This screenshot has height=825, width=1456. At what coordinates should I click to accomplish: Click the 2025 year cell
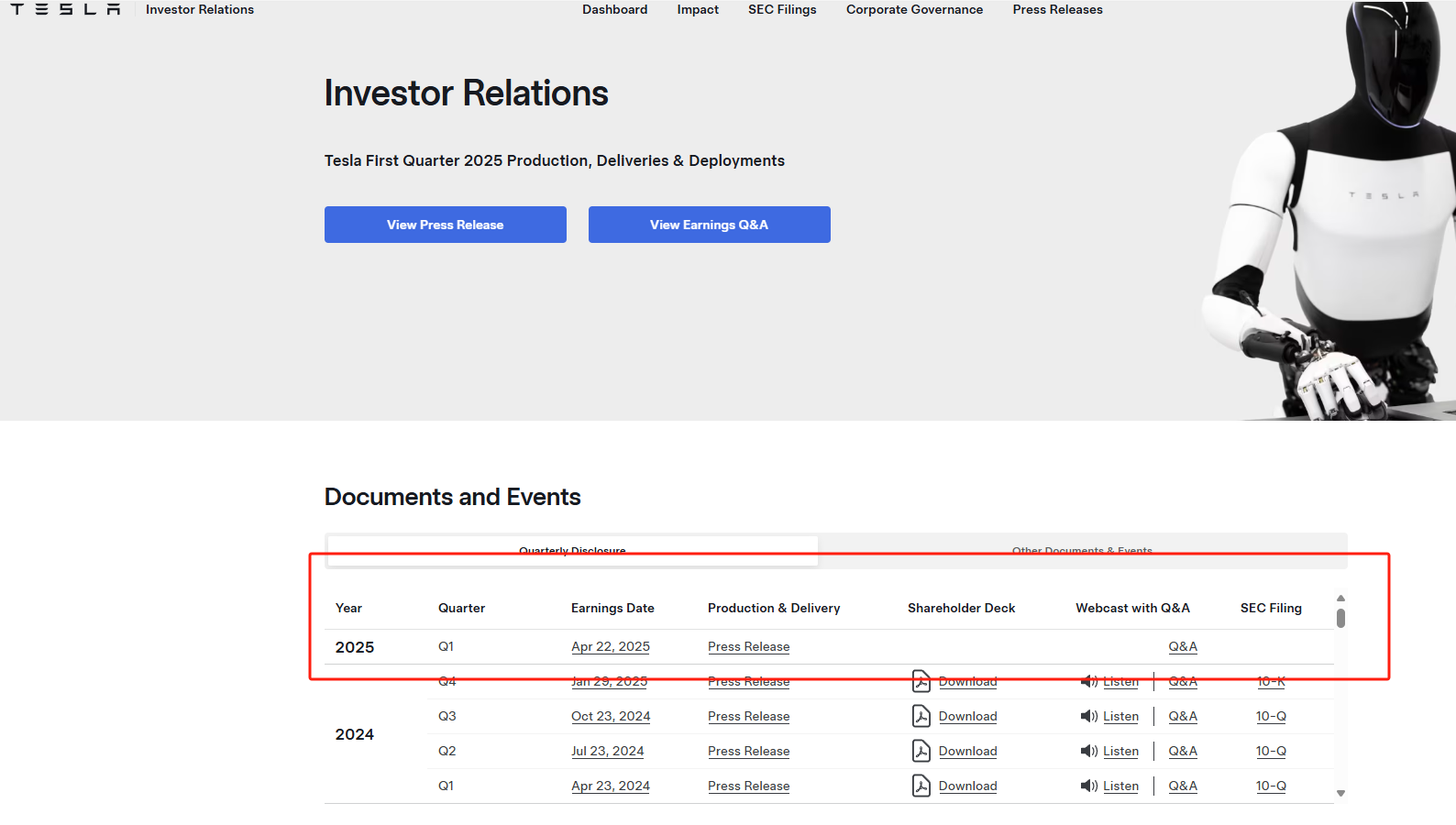[355, 647]
